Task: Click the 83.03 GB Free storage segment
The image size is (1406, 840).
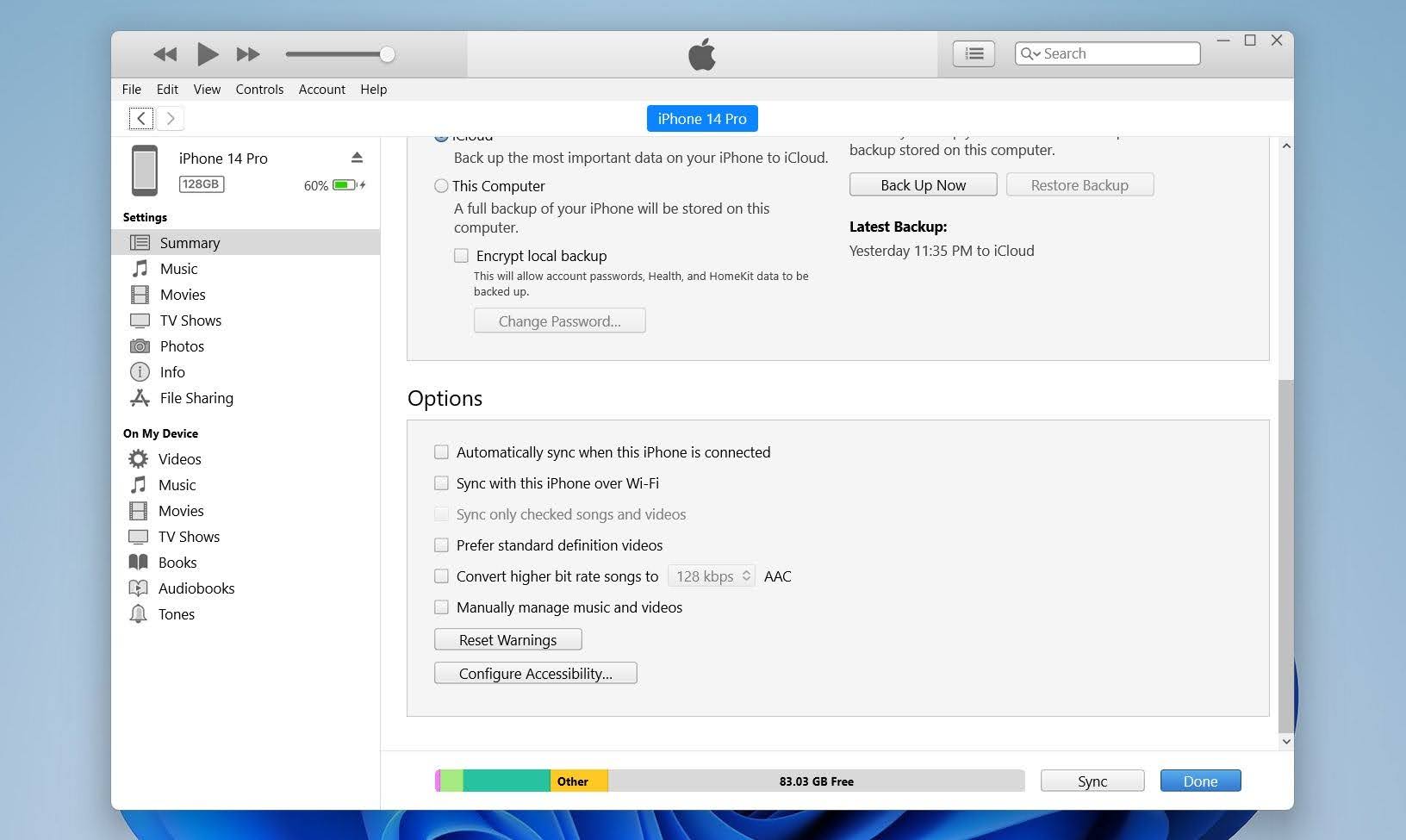Action: 816,781
